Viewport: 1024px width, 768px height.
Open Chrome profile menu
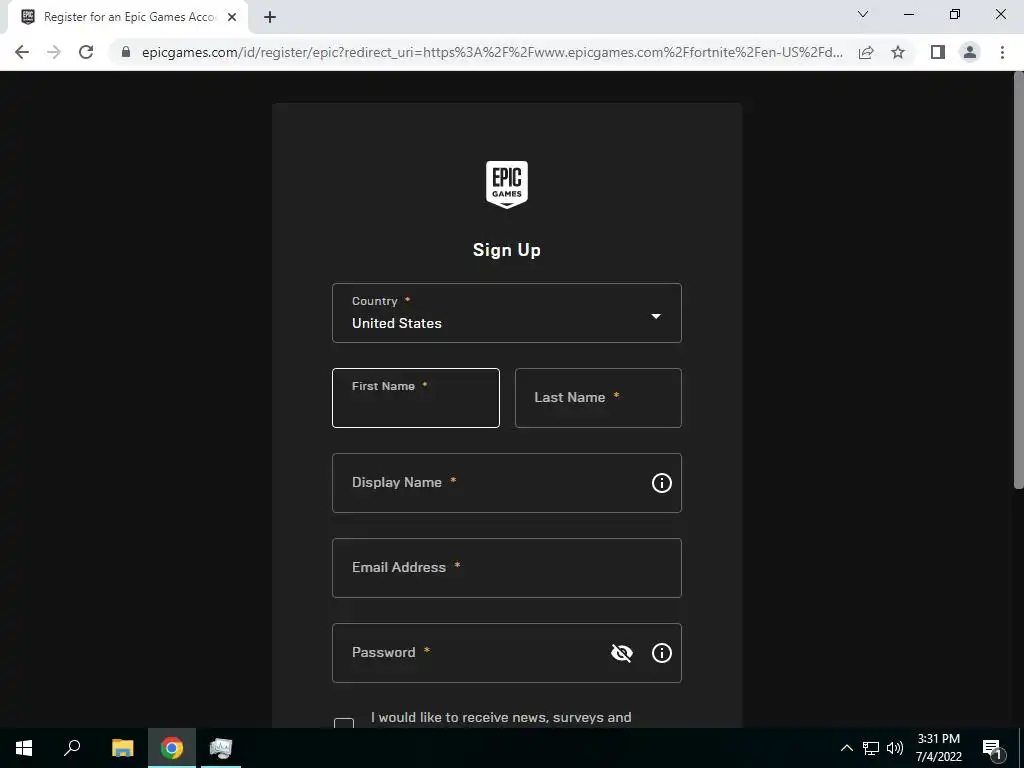(970, 52)
